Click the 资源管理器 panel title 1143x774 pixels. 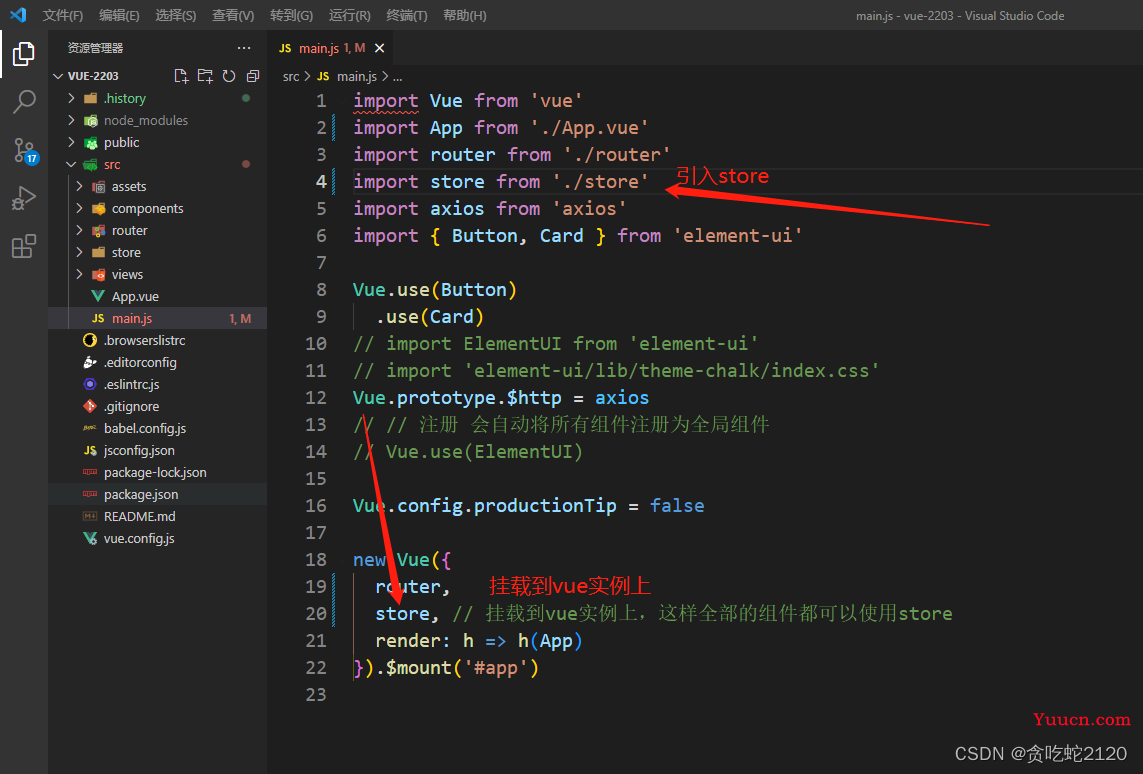point(95,48)
